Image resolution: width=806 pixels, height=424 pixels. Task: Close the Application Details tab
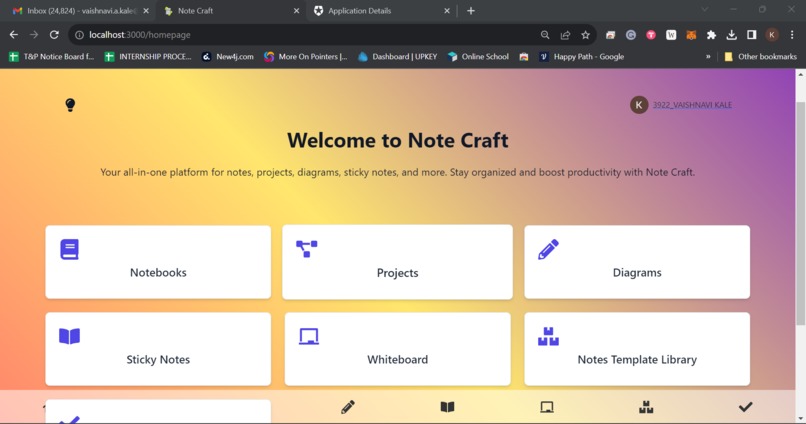447,11
